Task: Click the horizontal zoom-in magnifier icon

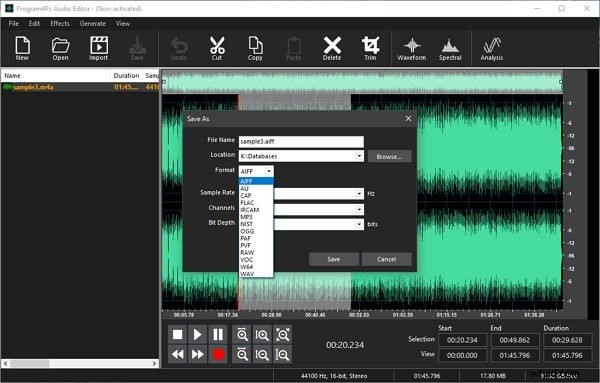Action: tap(242, 335)
